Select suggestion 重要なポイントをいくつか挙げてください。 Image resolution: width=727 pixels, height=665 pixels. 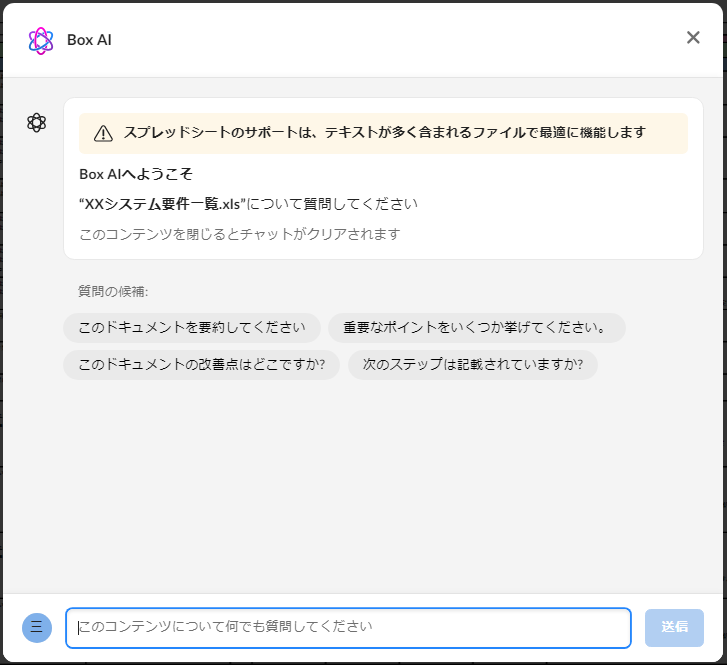(x=477, y=328)
